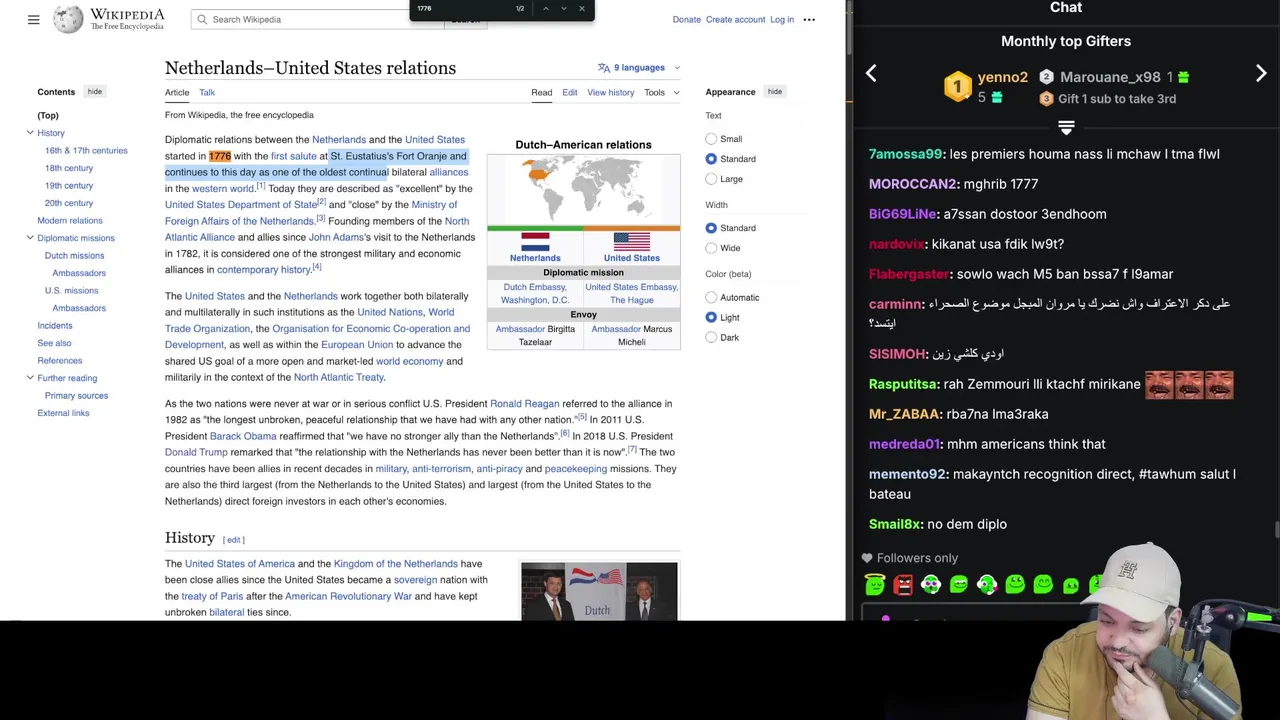Collapse Further reading in contents

pyautogui.click(x=30, y=378)
